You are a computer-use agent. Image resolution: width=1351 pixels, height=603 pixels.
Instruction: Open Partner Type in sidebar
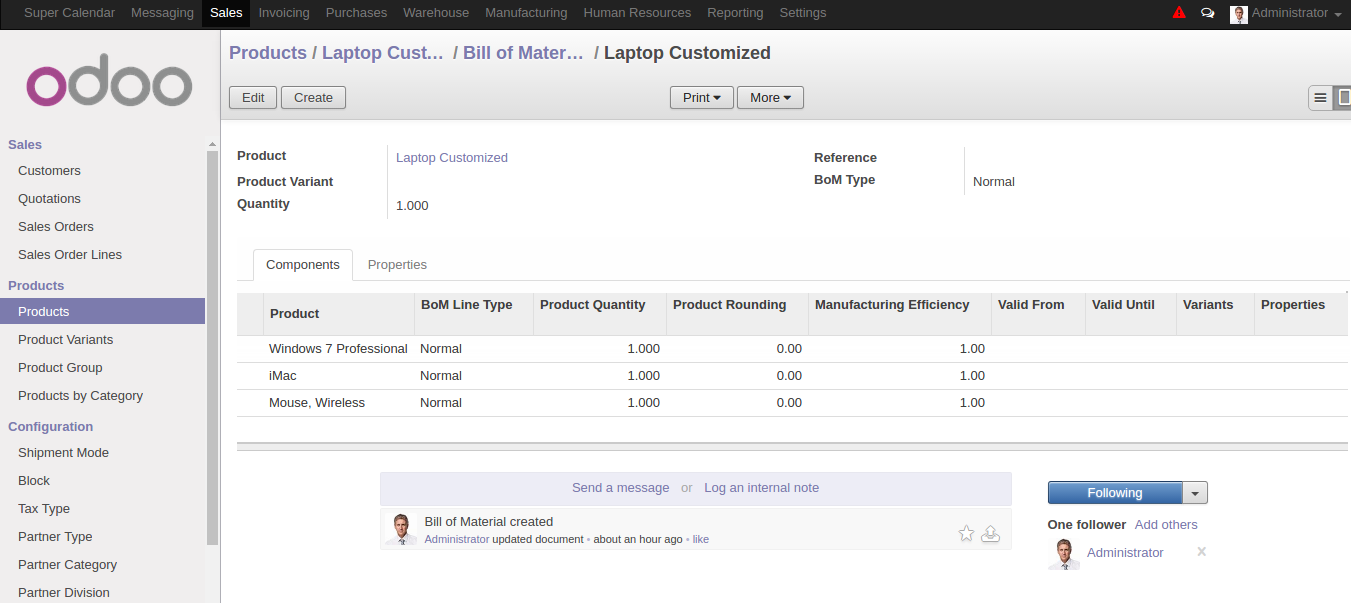[x=102, y=537]
